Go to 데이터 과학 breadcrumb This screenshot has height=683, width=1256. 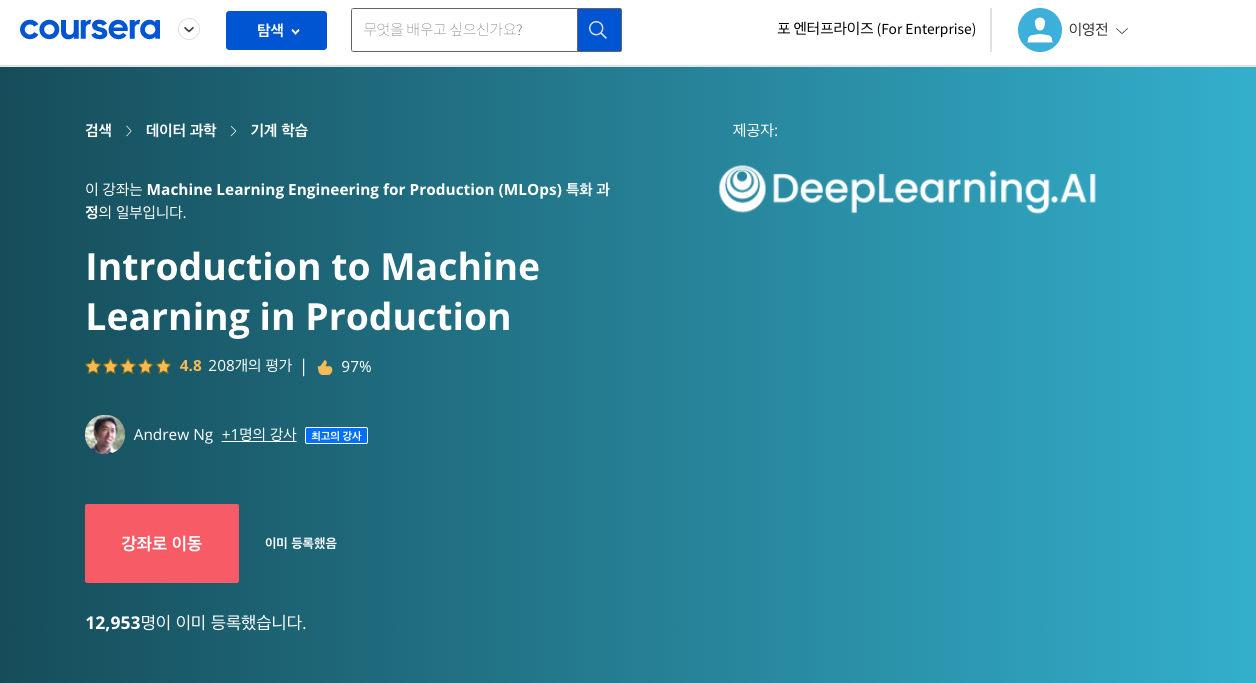(x=181, y=130)
